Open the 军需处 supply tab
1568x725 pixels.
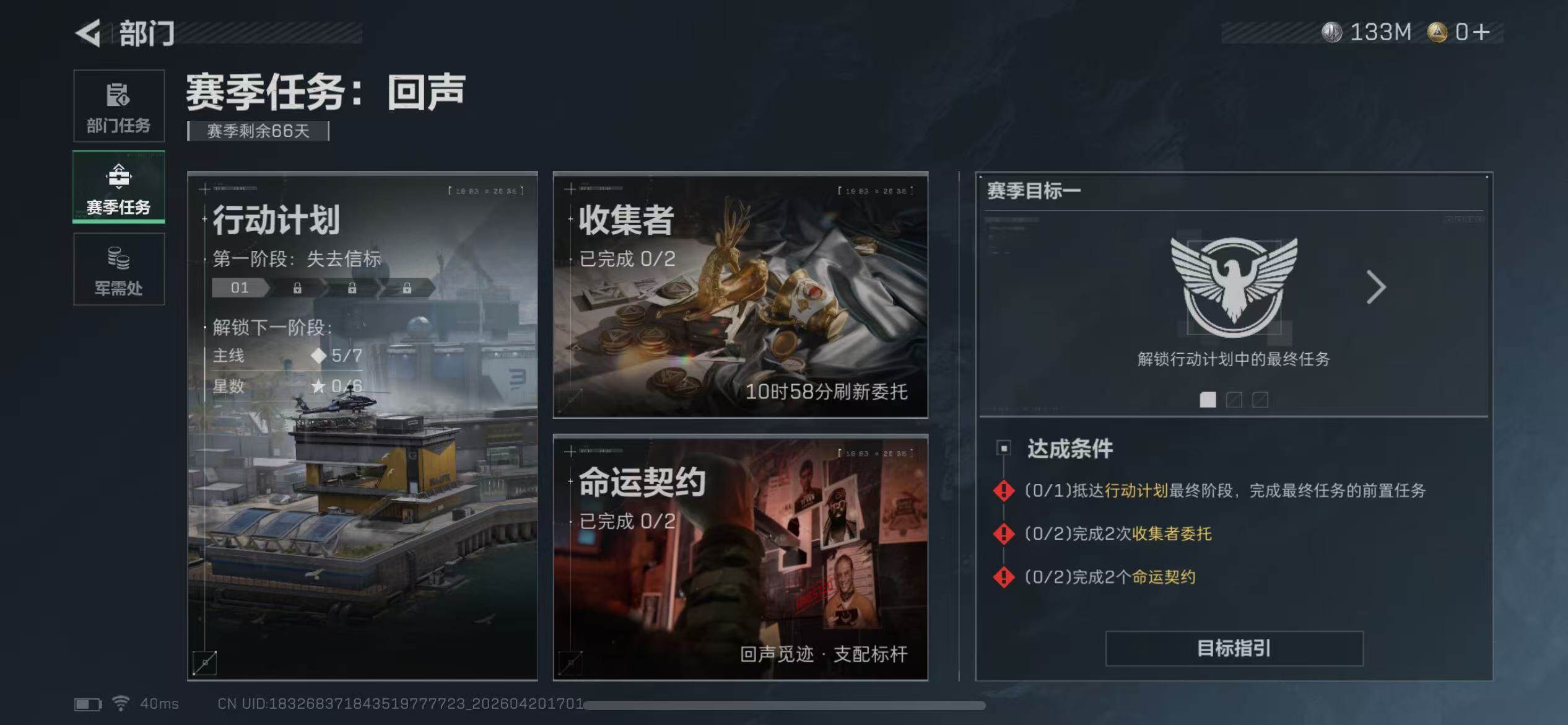pos(119,269)
